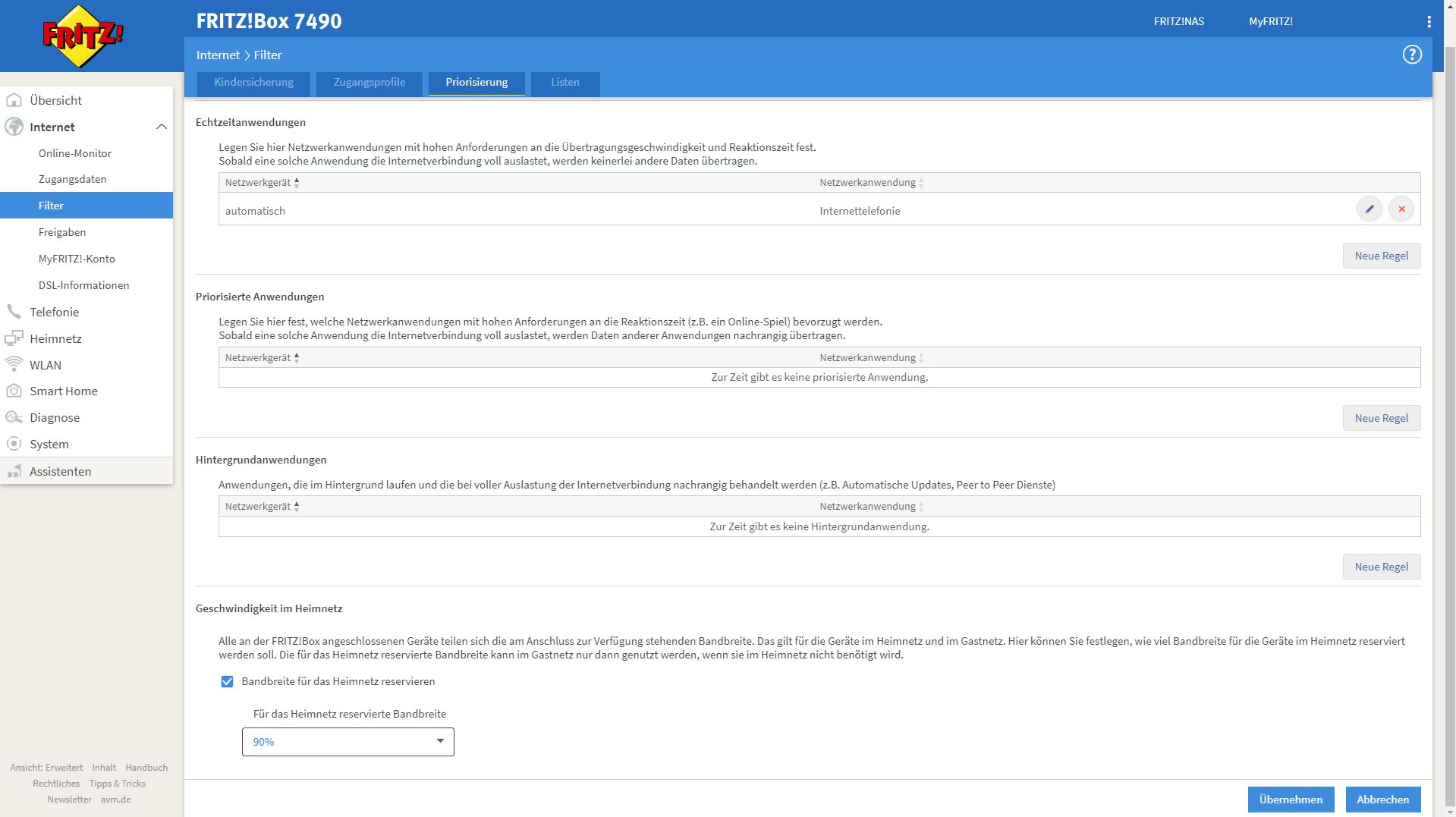Open the three-dot options menu
Image resolution: width=1456 pixels, height=817 pixels.
pos(1429,22)
